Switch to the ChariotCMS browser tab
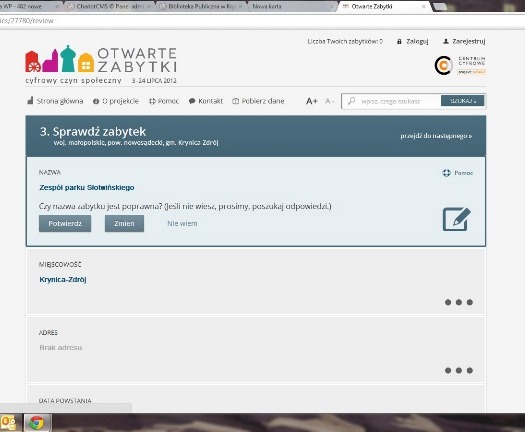 click(x=109, y=6)
